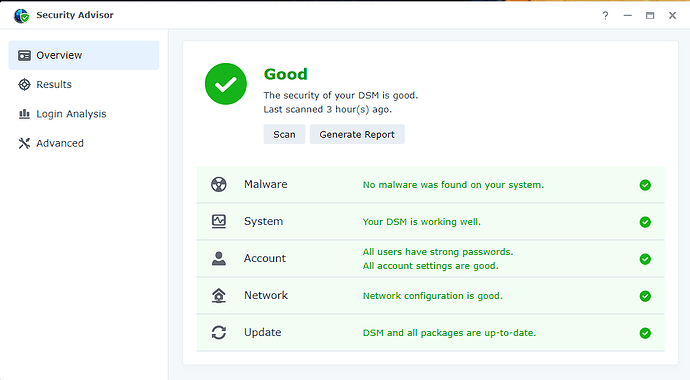The width and height of the screenshot is (690, 380).
Task: Open the help question mark
Action: point(606,15)
